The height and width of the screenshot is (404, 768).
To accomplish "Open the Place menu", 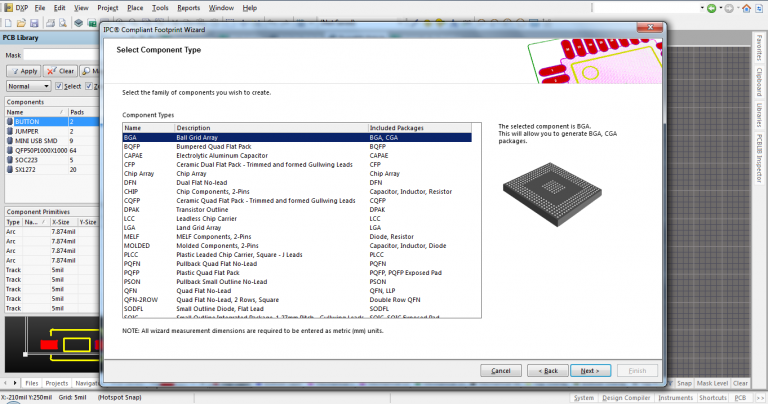I will click(x=135, y=8).
